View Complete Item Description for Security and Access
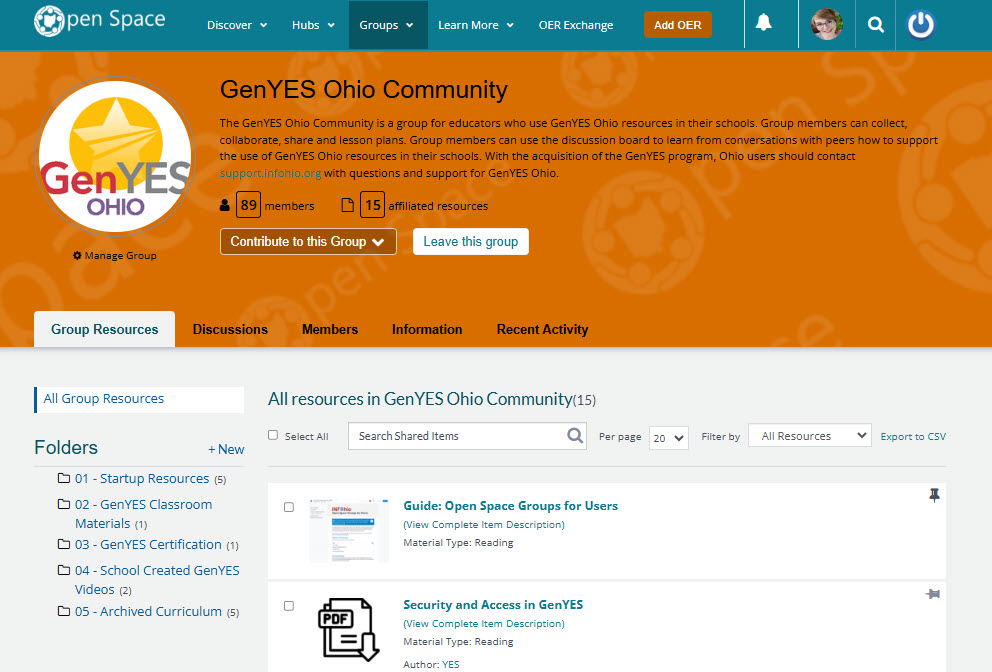 click(x=484, y=623)
